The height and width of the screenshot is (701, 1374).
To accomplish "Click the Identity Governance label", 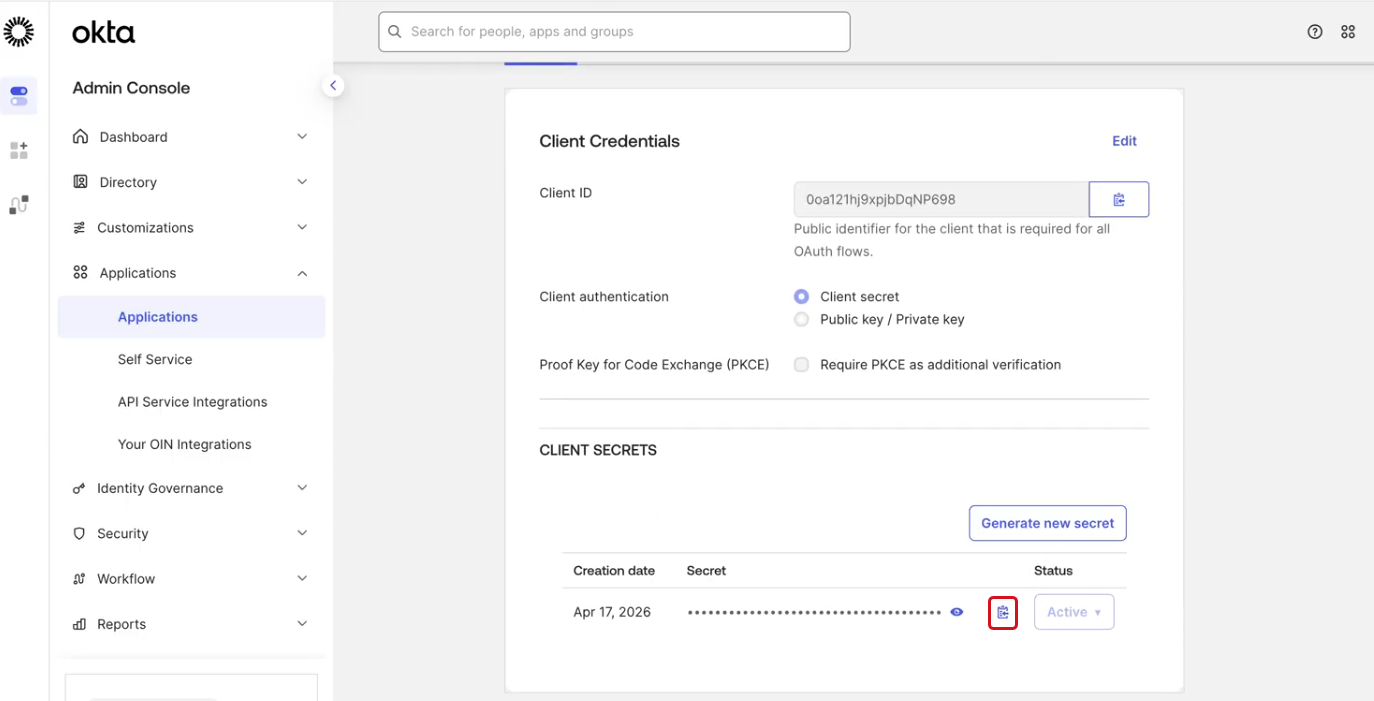I will click(160, 488).
